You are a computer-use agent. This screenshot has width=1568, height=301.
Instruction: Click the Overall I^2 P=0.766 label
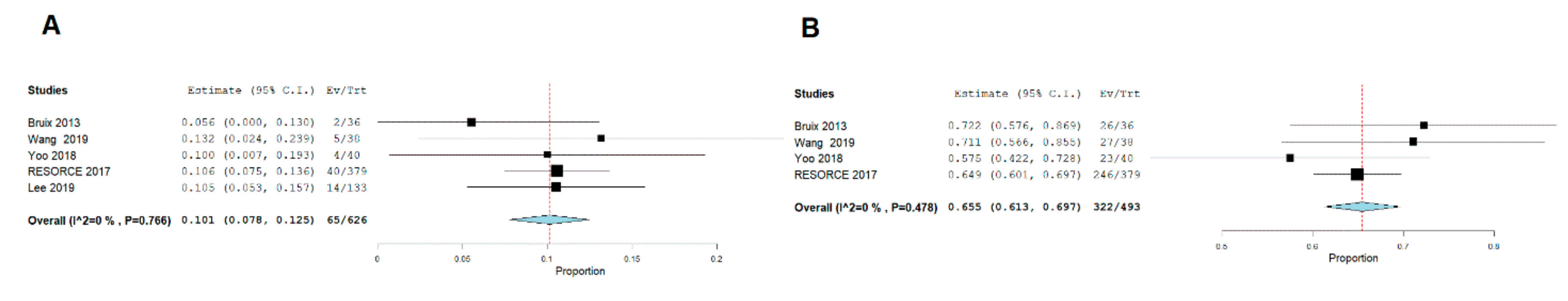coord(99,221)
